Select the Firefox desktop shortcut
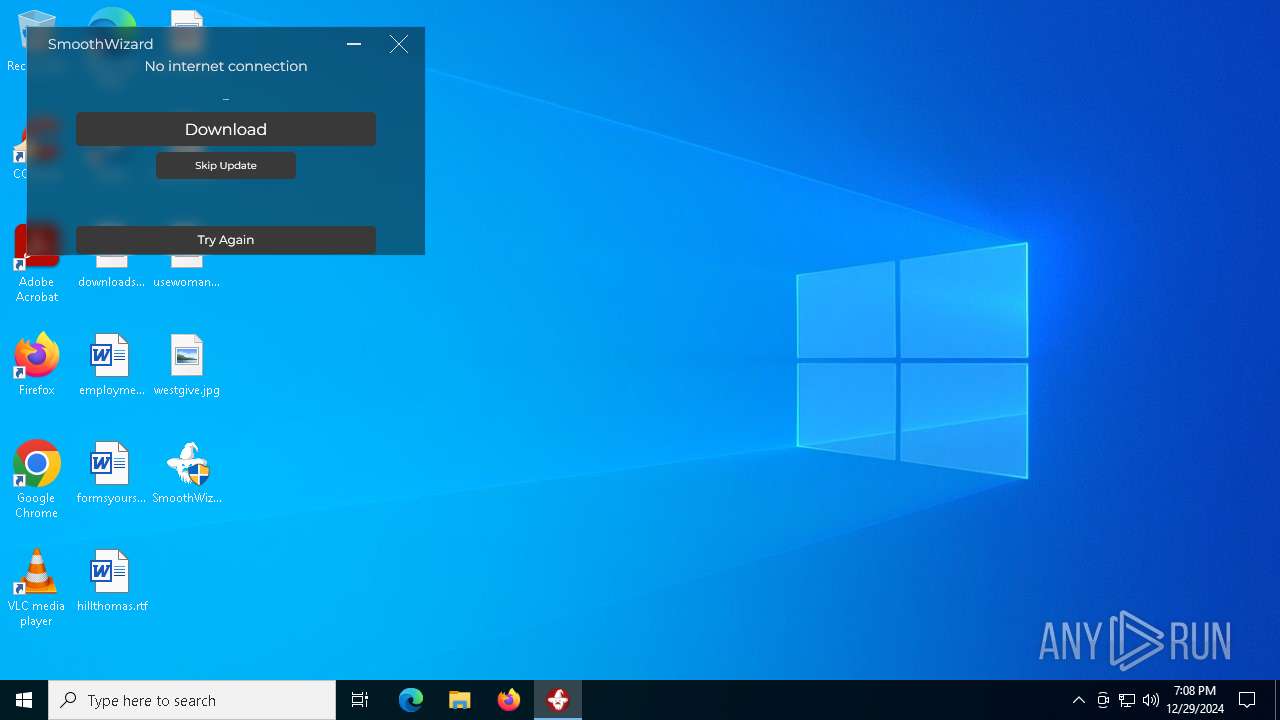Image resolution: width=1280 pixels, height=720 pixels. pos(37,365)
